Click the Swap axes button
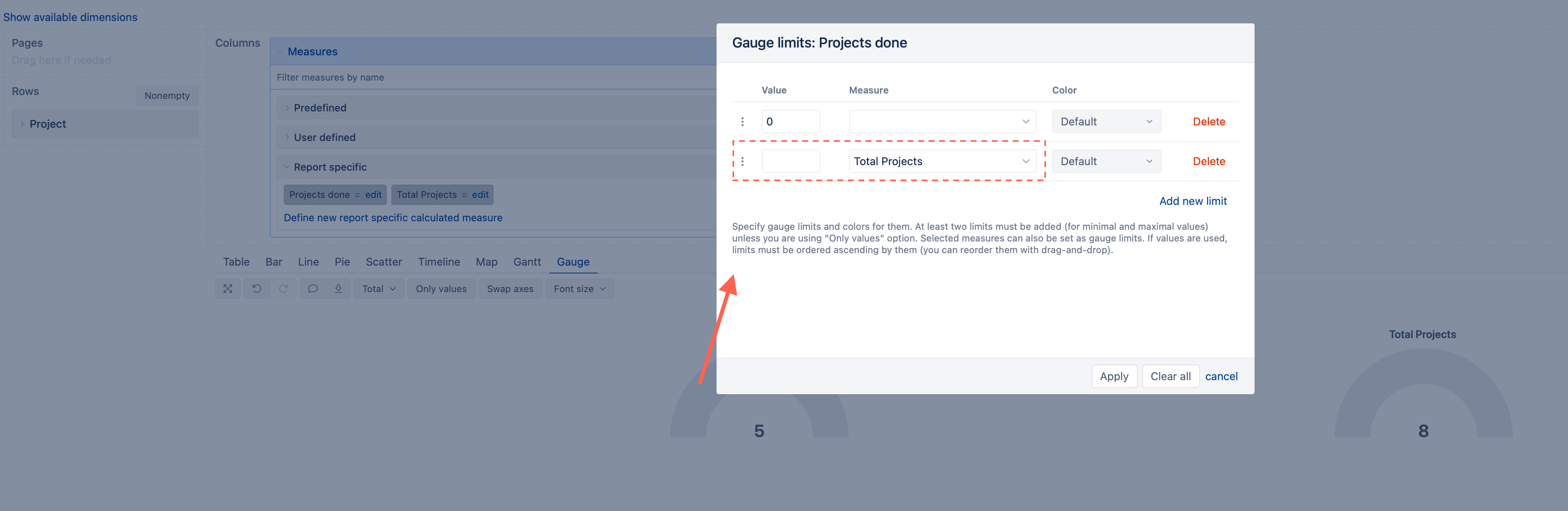This screenshot has height=511, width=1568. tap(510, 289)
